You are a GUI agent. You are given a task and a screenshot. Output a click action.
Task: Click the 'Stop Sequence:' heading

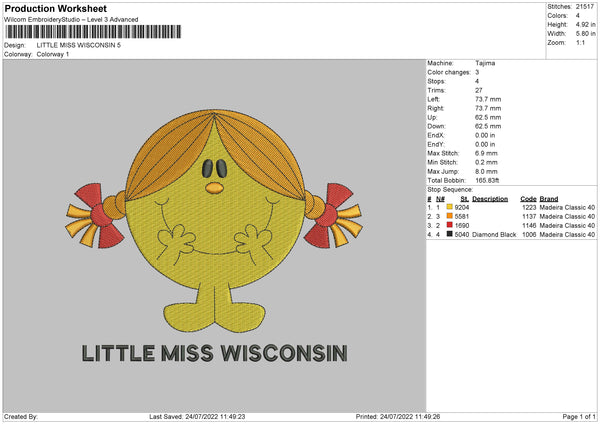click(450, 190)
